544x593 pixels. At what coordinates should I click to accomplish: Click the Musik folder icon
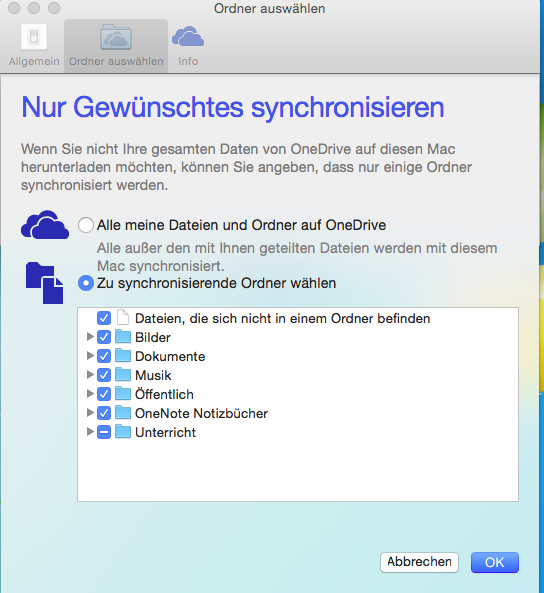[x=123, y=374]
